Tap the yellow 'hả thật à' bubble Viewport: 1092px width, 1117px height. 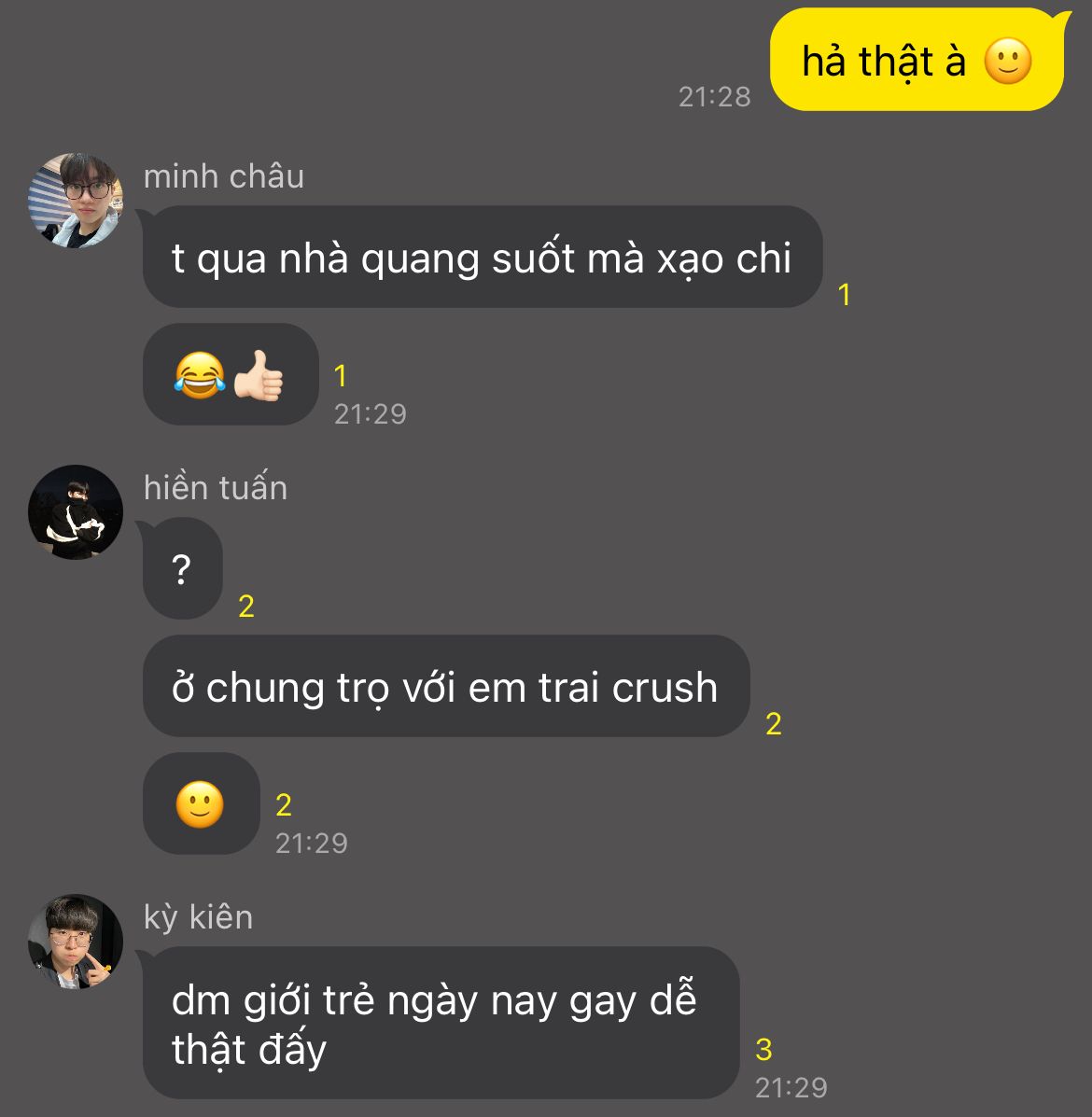coord(917,60)
